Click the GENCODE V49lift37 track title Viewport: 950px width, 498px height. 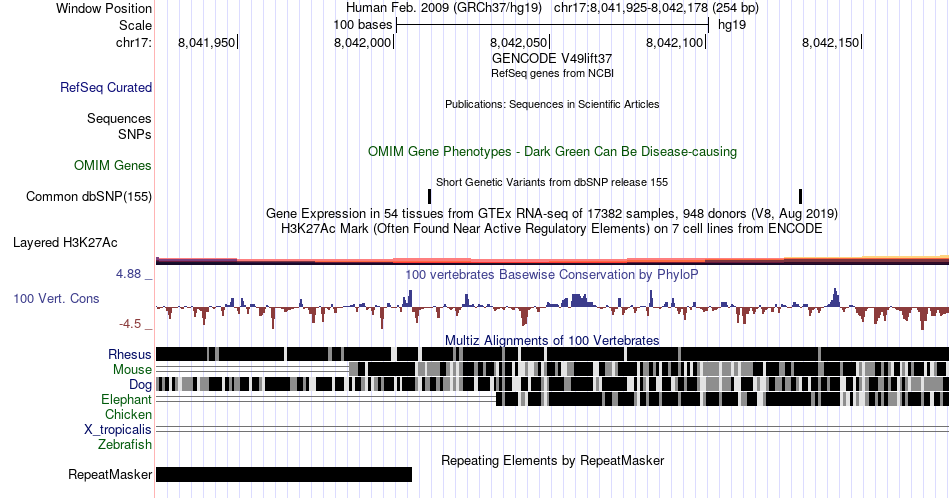pos(552,58)
